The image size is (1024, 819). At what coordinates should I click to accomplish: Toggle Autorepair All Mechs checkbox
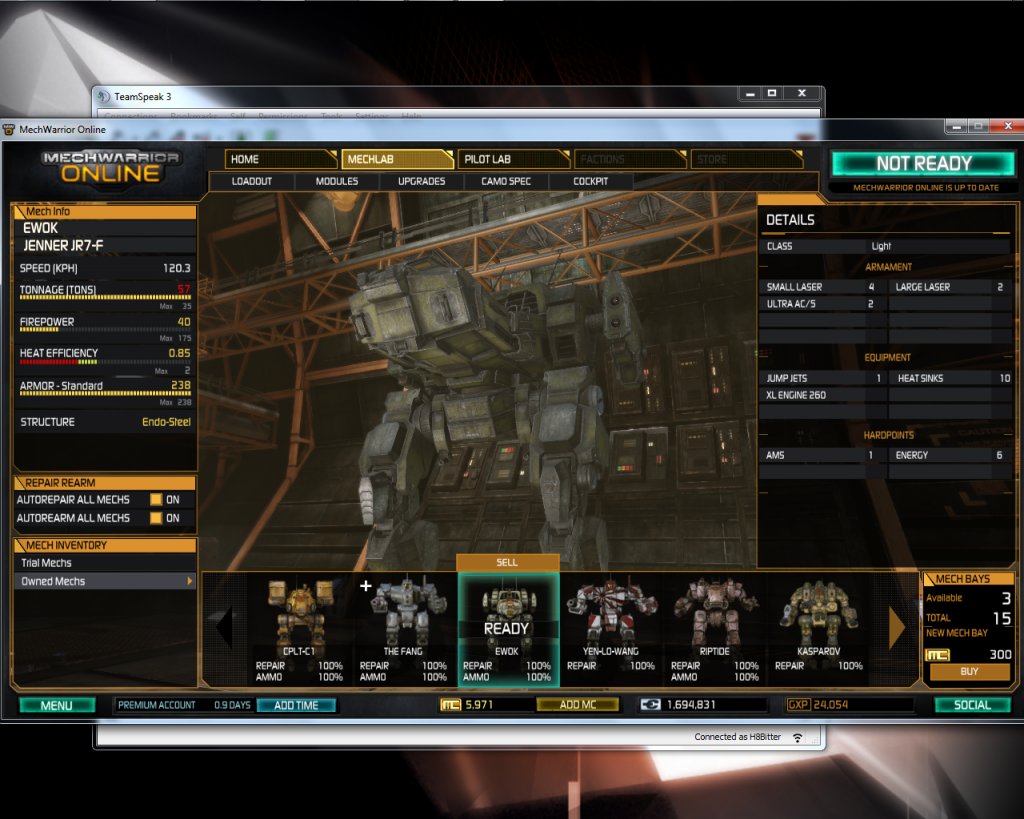click(x=156, y=500)
